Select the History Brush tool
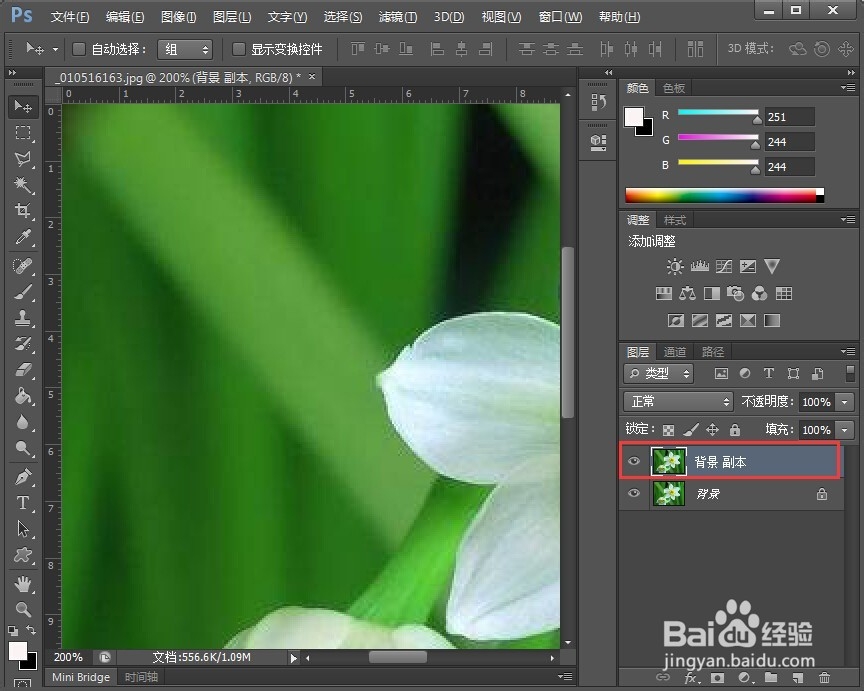 click(x=23, y=344)
